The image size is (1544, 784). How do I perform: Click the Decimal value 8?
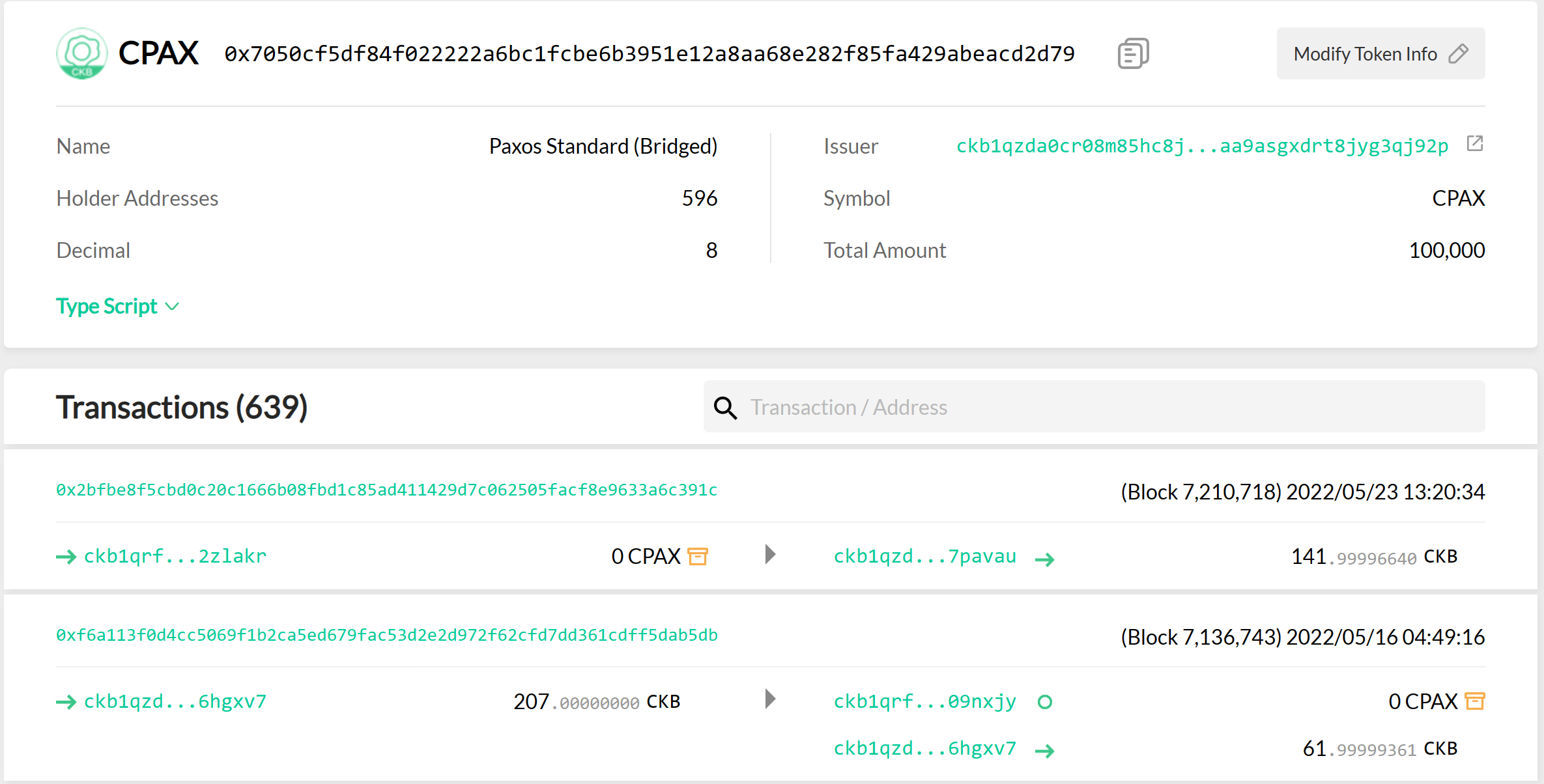click(711, 250)
